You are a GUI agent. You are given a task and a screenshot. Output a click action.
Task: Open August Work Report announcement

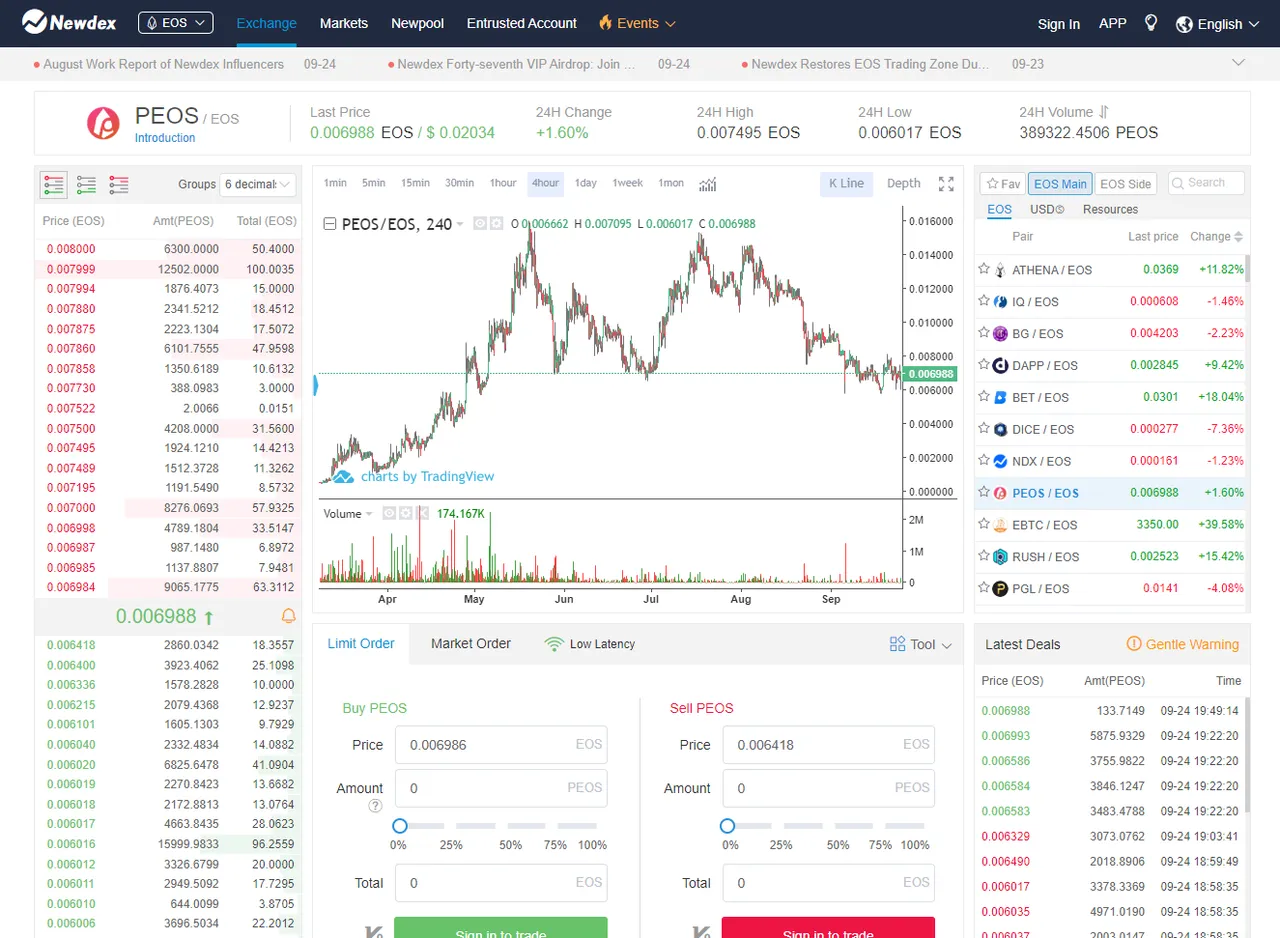tap(163, 64)
